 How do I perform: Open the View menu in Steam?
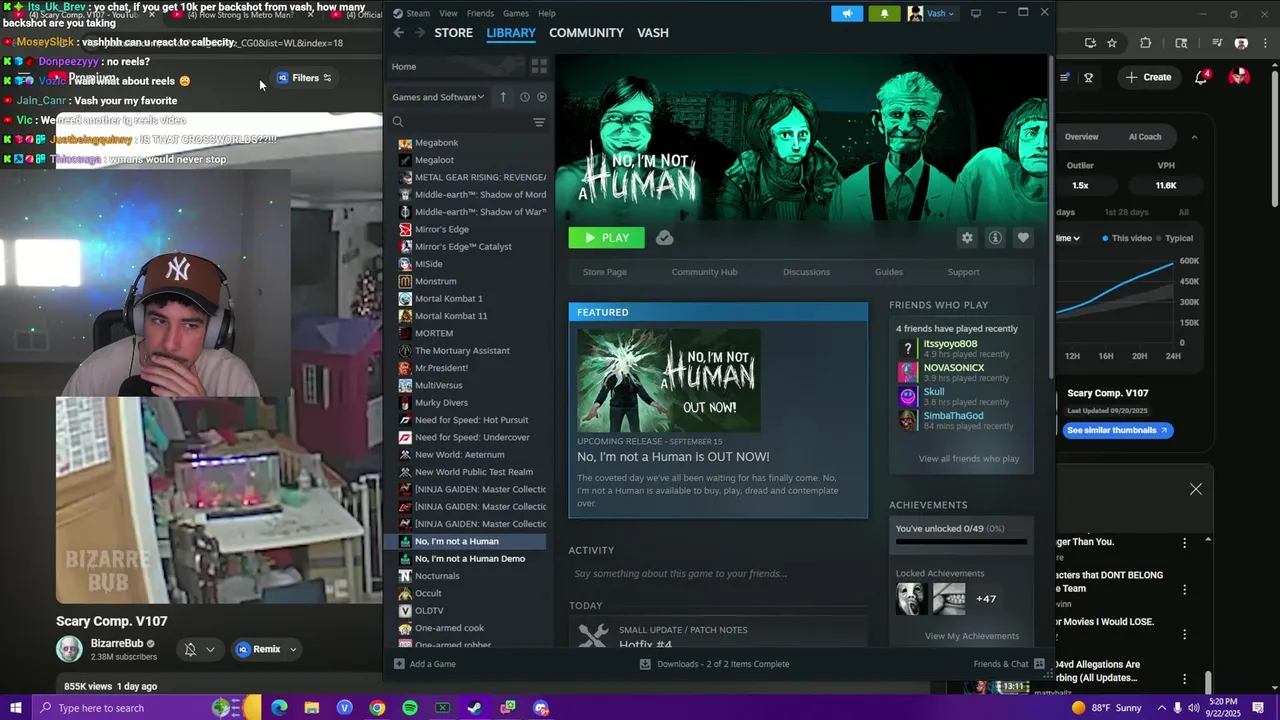448,13
